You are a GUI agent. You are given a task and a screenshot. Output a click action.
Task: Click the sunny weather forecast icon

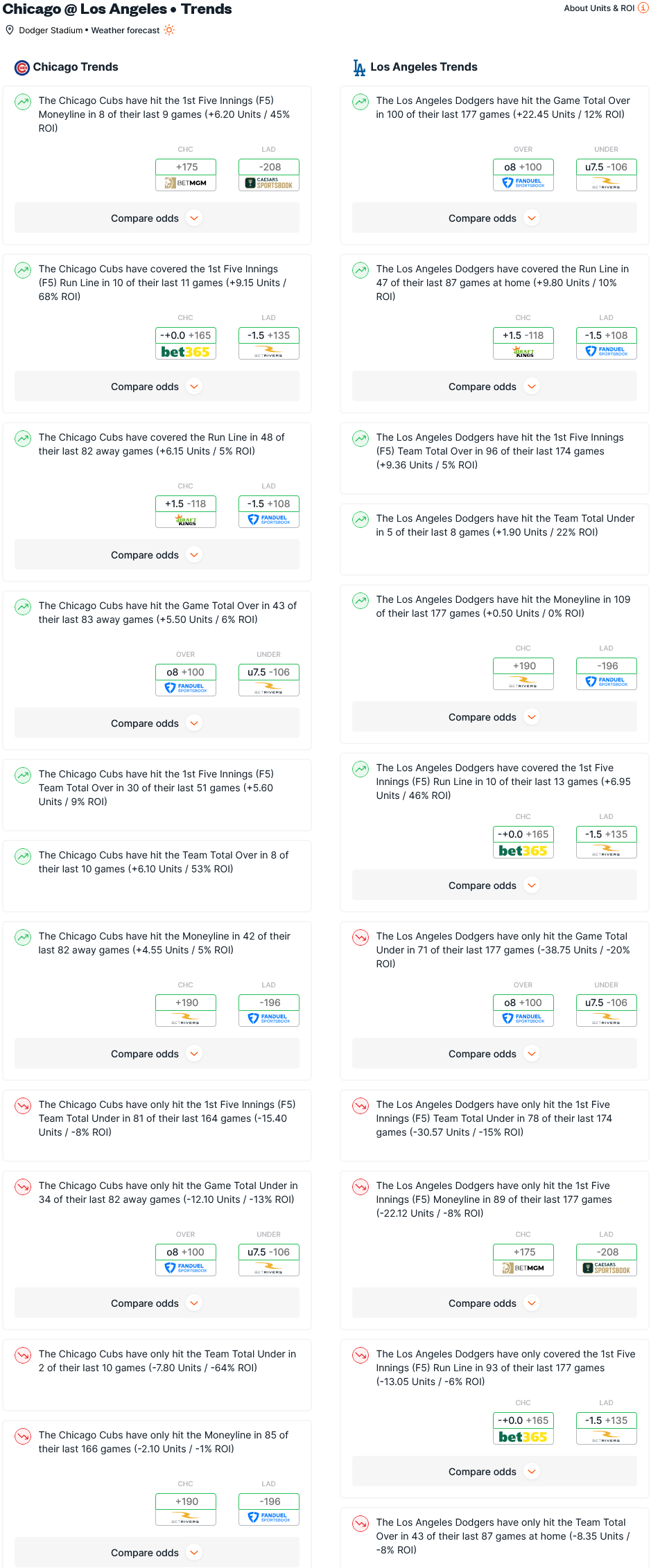(169, 30)
